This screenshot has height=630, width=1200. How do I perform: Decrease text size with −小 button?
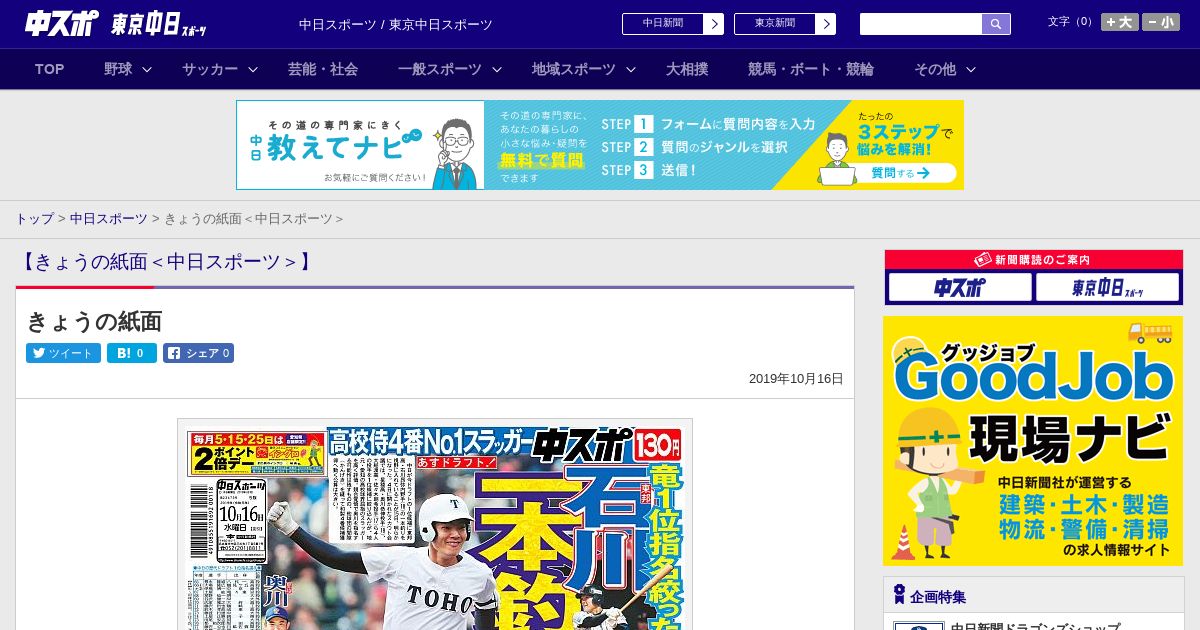click(1161, 22)
